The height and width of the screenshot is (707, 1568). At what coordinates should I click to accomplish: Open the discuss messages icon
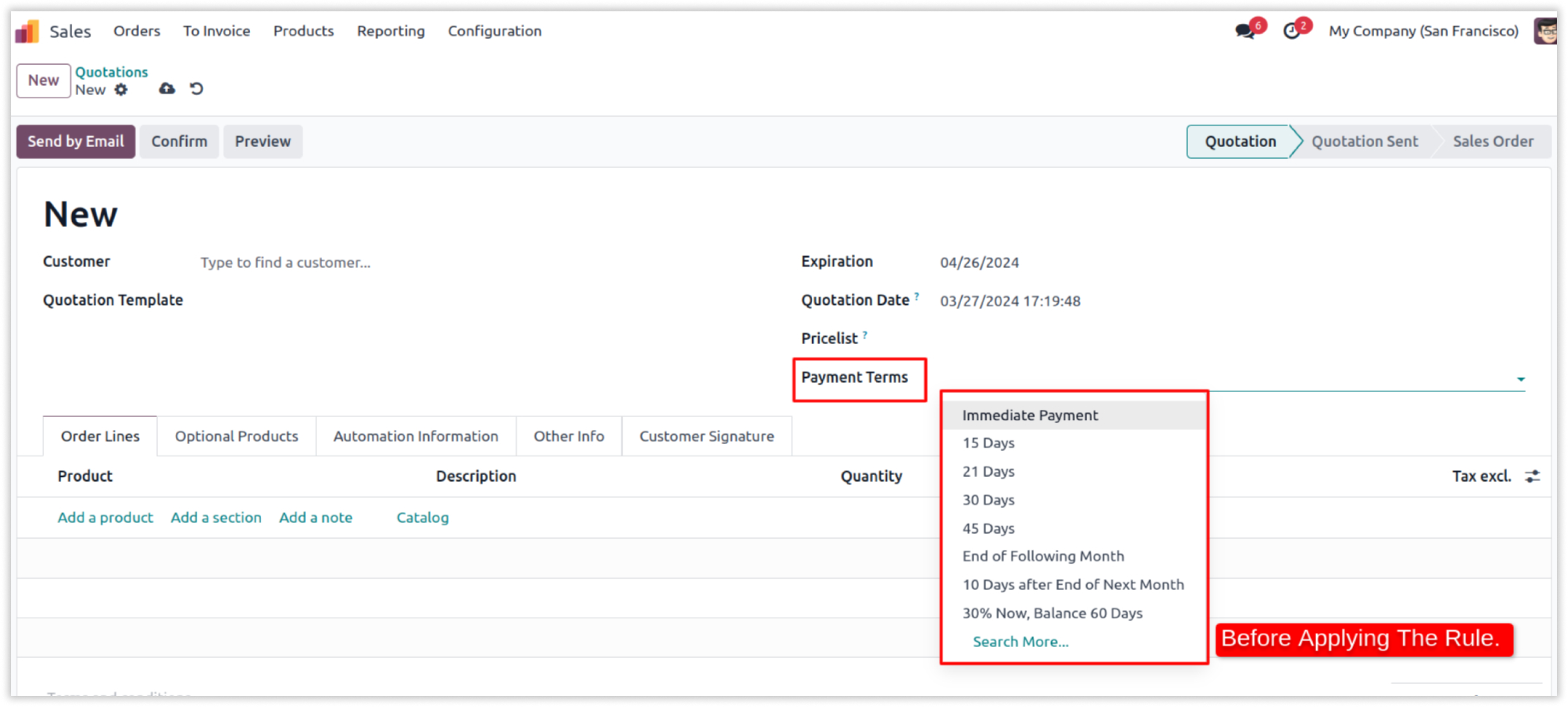pyautogui.click(x=1245, y=30)
